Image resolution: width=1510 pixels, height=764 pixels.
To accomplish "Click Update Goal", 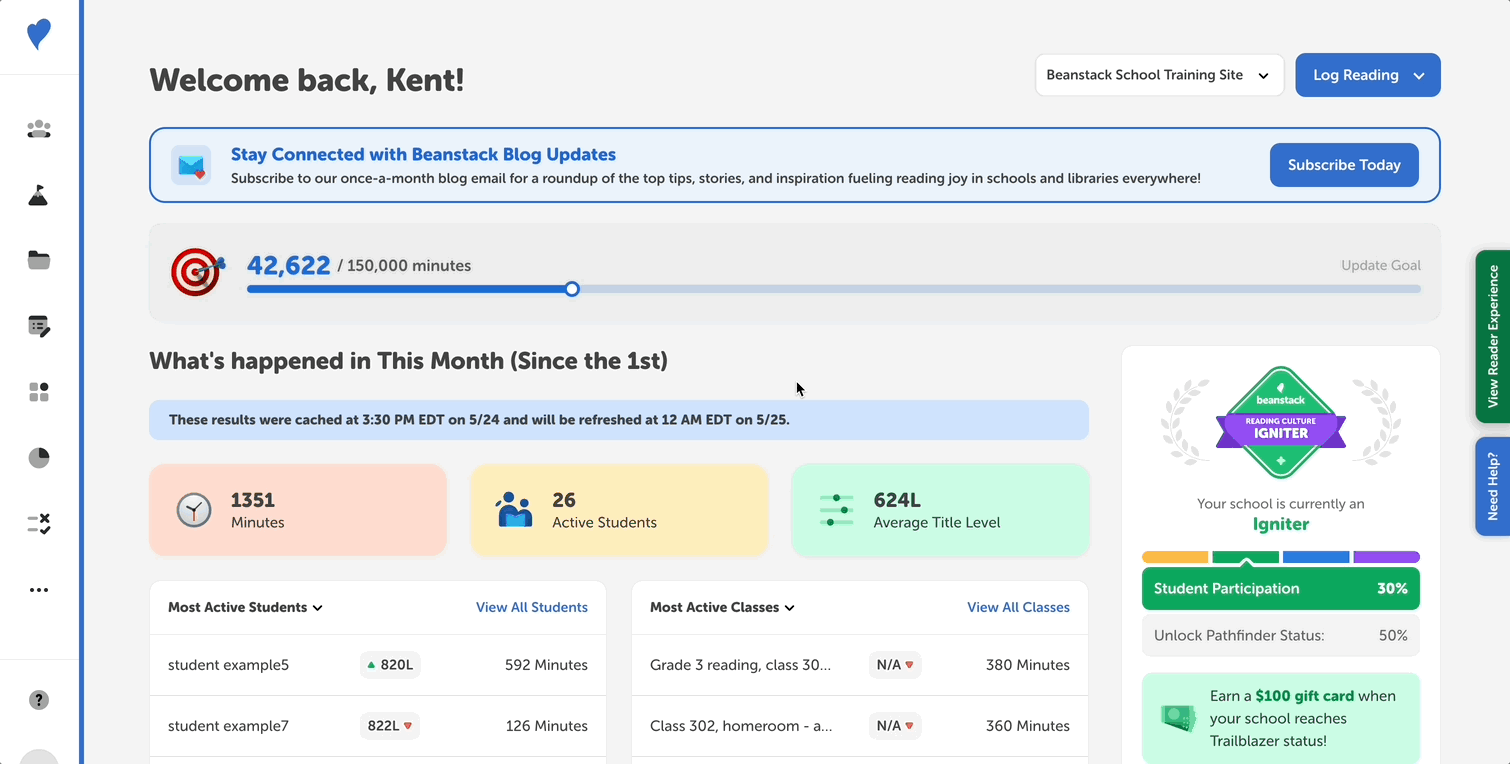I will (x=1381, y=265).
